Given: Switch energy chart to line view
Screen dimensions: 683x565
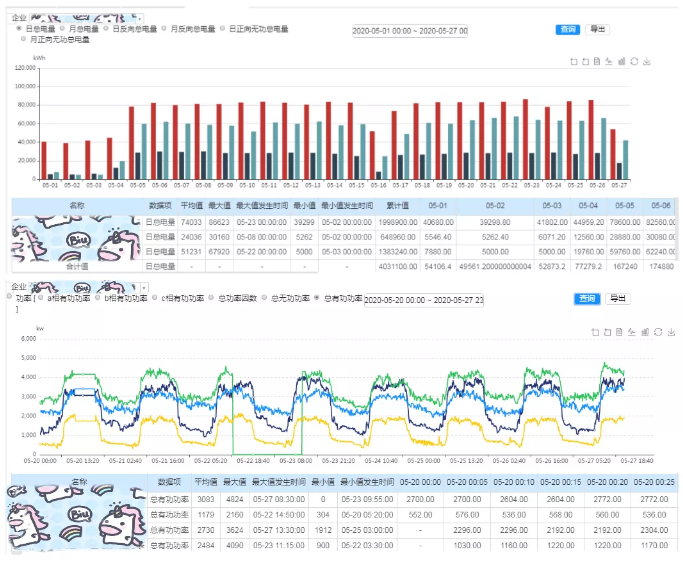Looking at the screenshot, I should (x=609, y=61).
